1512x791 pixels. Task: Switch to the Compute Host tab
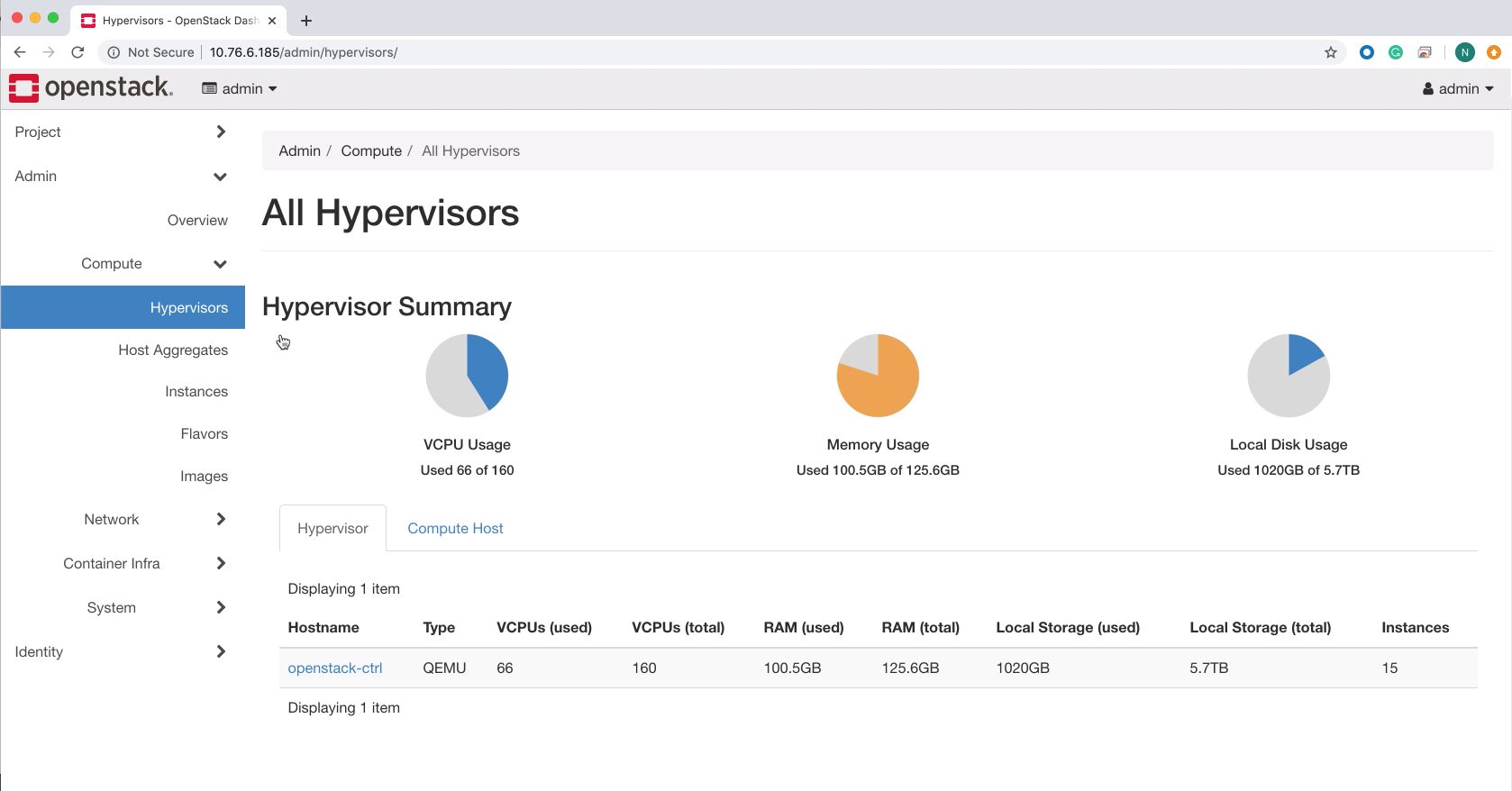coord(455,528)
